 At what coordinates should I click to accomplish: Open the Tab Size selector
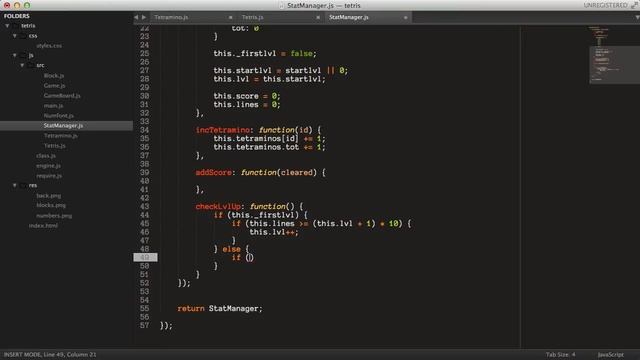tap(560, 355)
